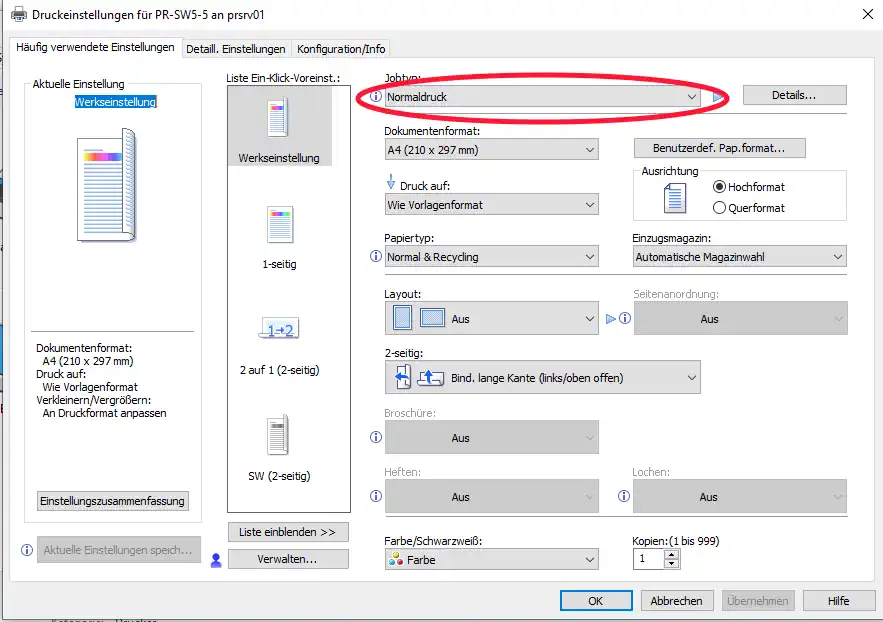Open the Konfiguration/Info tab

click(x=340, y=49)
